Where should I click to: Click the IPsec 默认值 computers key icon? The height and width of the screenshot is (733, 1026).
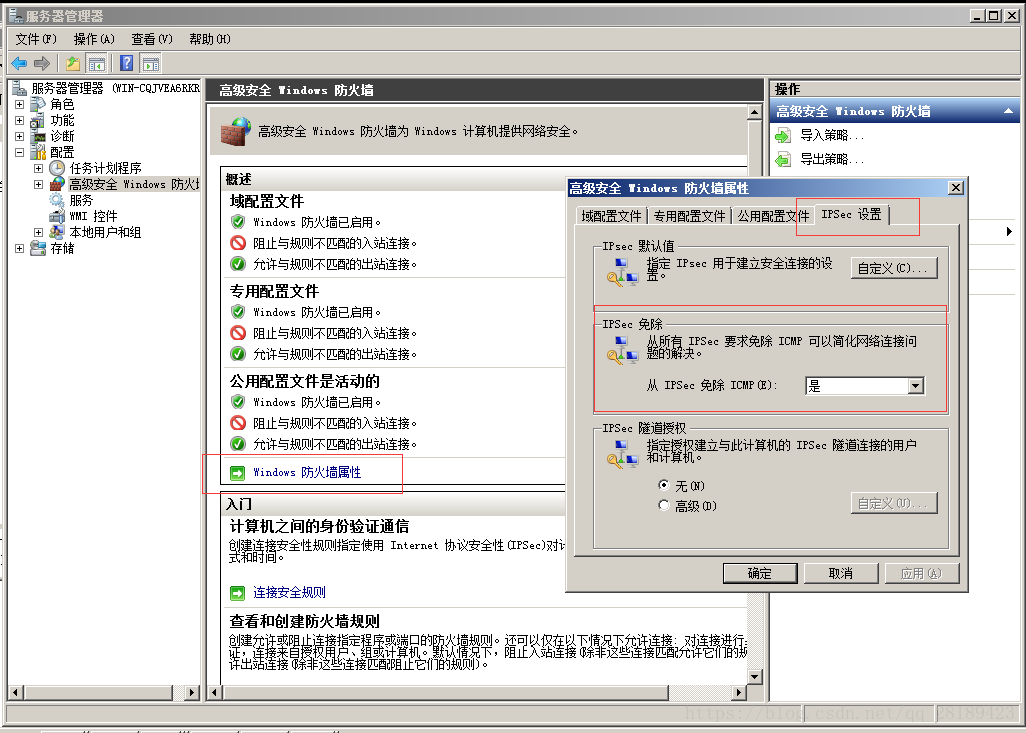(x=622, y=272)
